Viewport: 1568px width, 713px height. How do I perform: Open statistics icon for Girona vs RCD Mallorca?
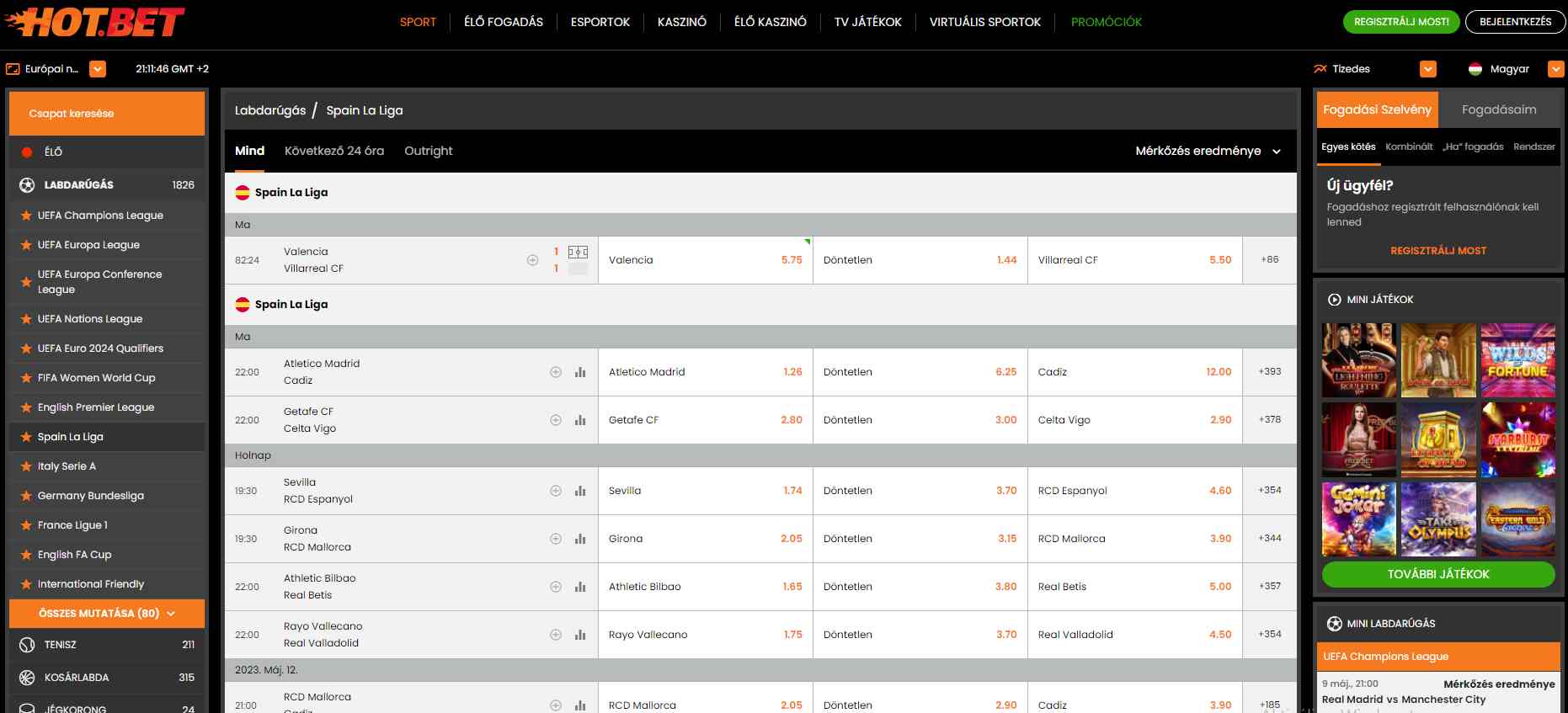tap(580, 539)
